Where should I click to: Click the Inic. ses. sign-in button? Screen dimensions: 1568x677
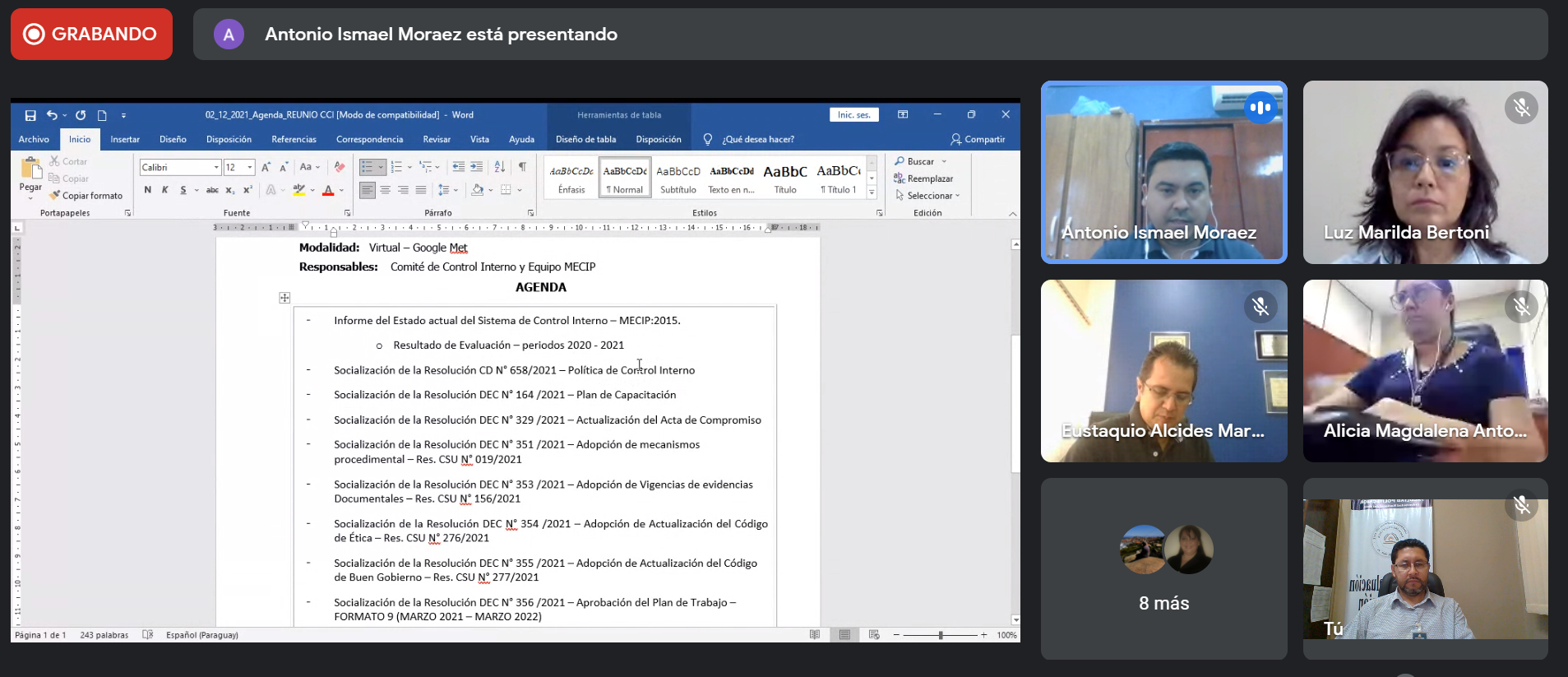click(853, 114)
